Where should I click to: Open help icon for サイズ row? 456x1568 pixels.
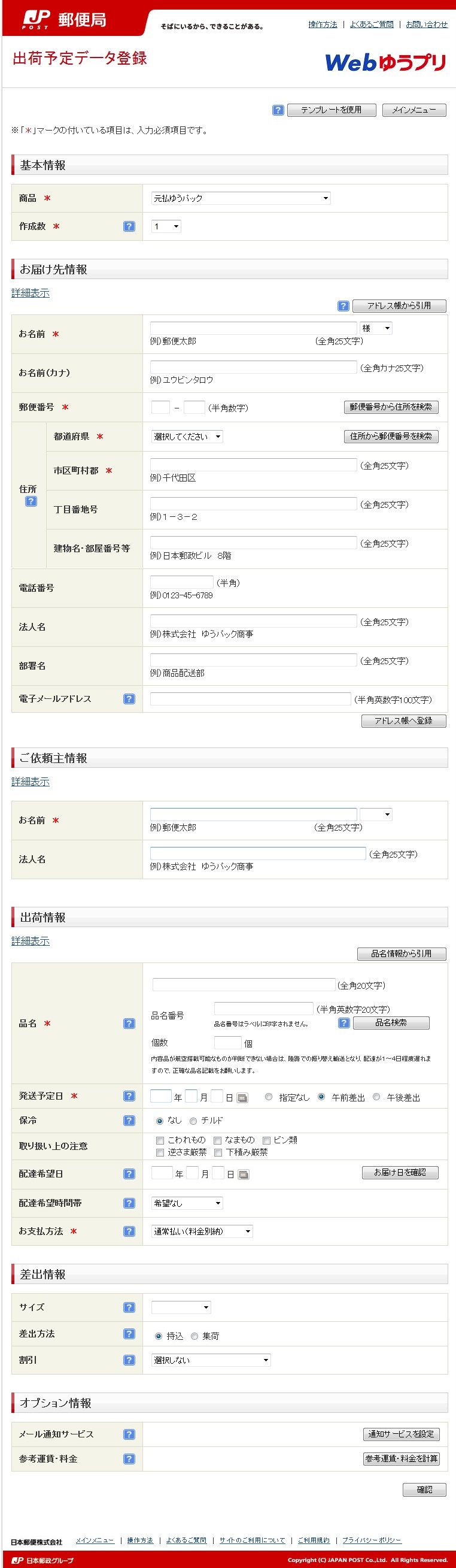(129, 1307)
